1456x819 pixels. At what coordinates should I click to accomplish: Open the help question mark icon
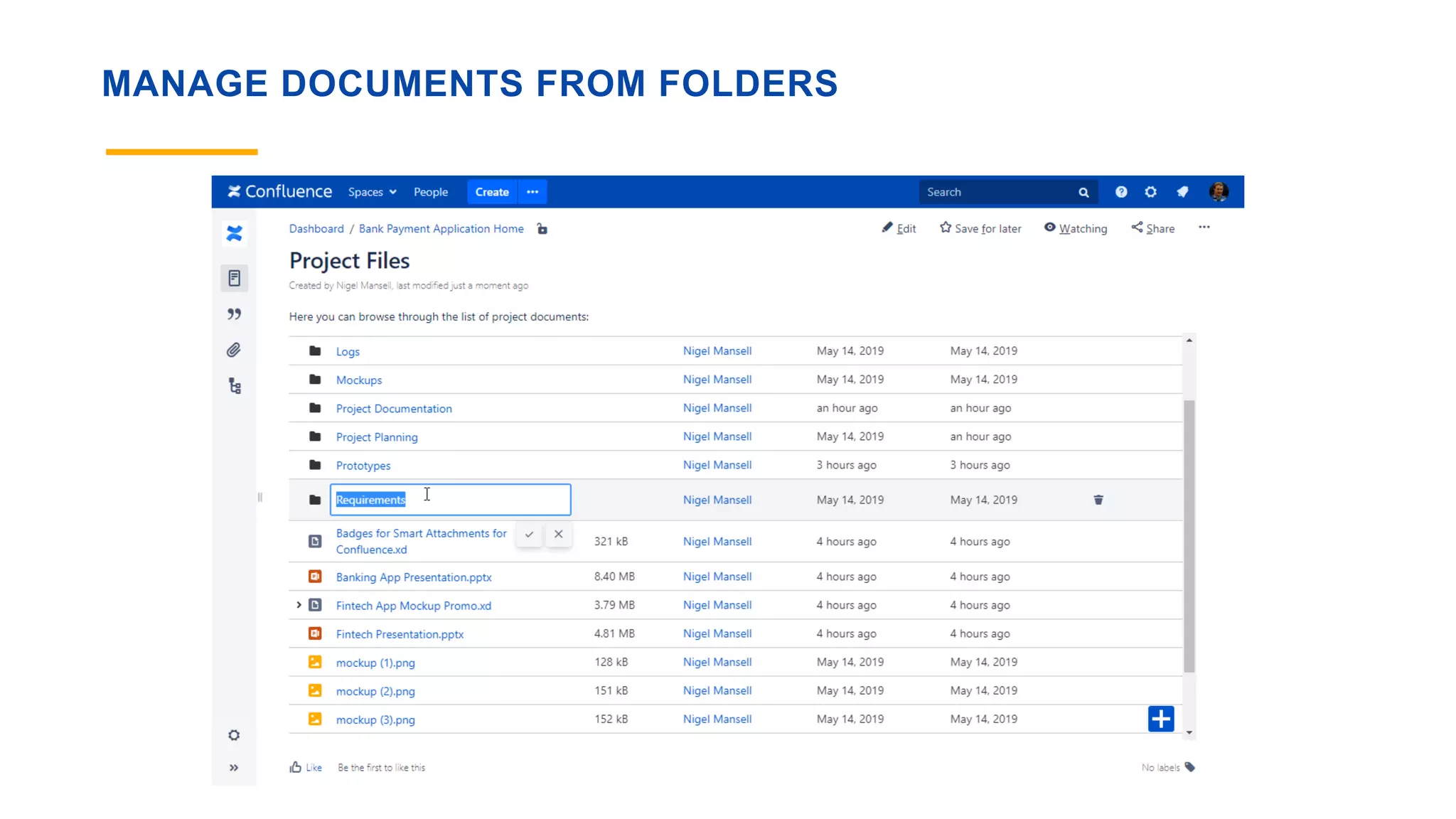tap(1120, 192)
